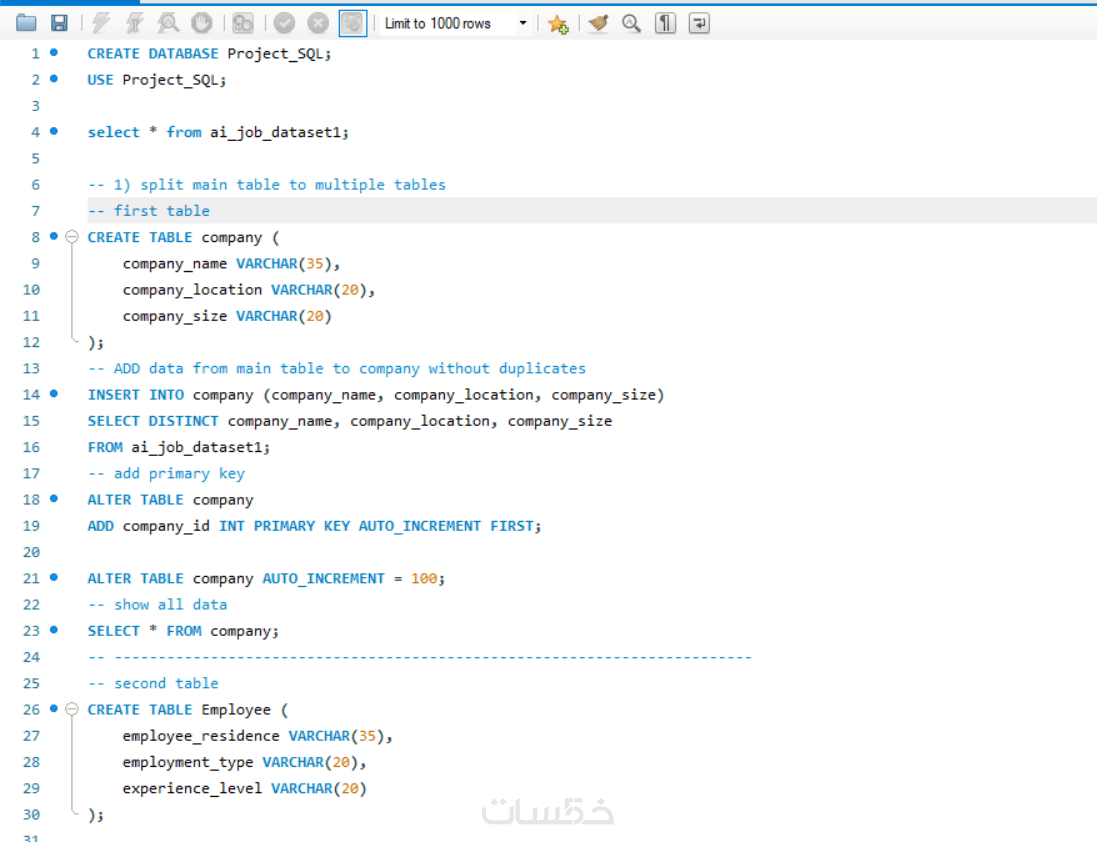Run Explain on the current statement (magnifier lightning icon)

pos(168,23)
